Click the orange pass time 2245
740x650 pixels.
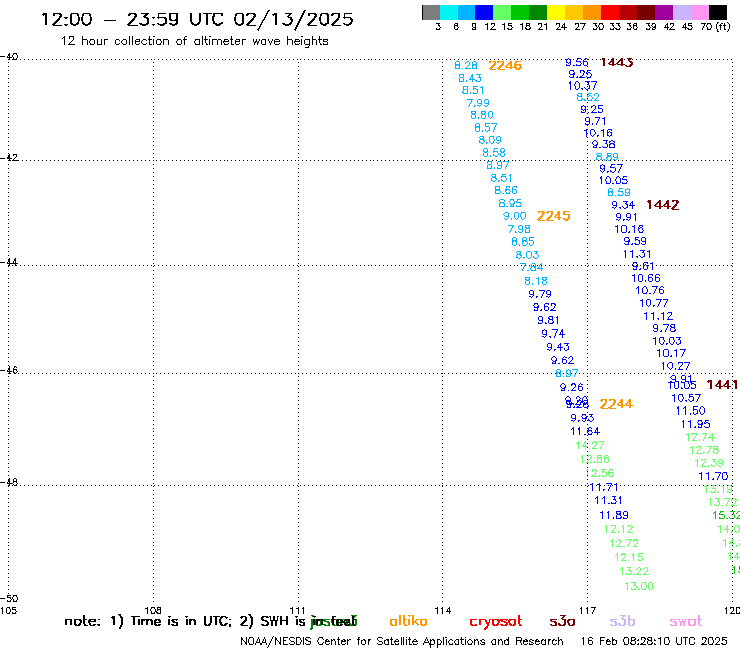(554, 216)
